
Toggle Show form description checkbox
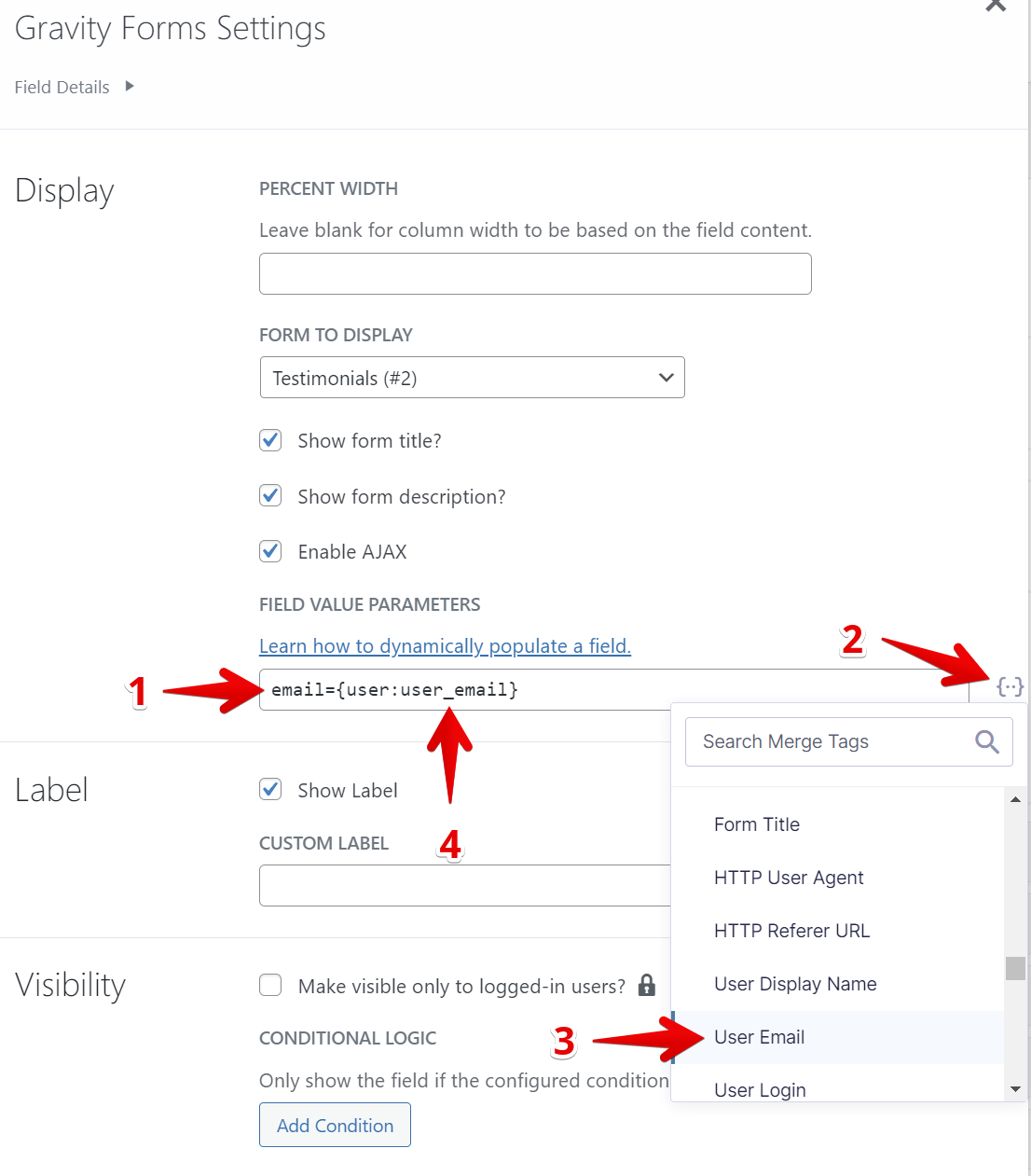270,495
